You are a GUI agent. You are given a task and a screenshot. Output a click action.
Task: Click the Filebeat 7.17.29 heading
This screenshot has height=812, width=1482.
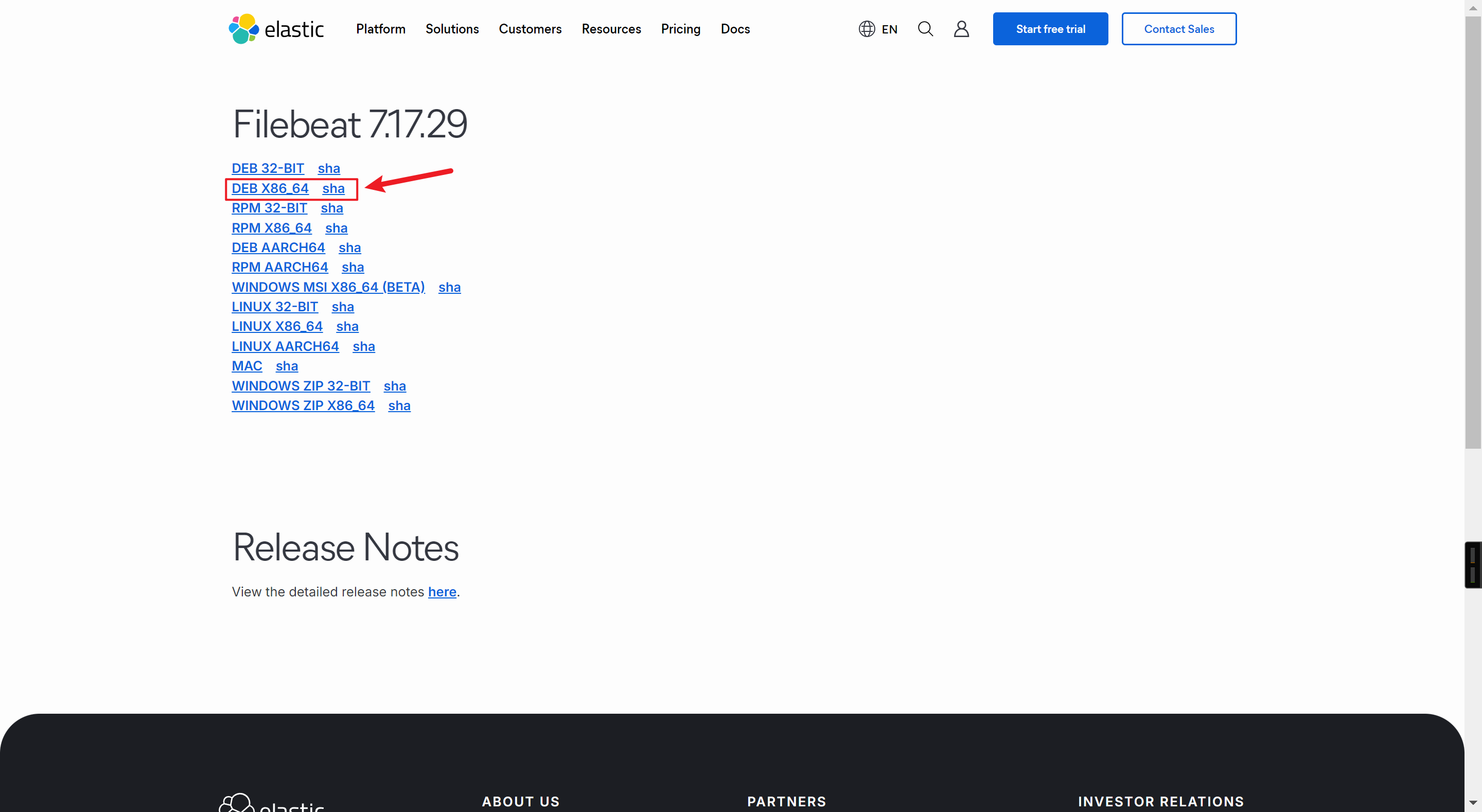point(350,125)
